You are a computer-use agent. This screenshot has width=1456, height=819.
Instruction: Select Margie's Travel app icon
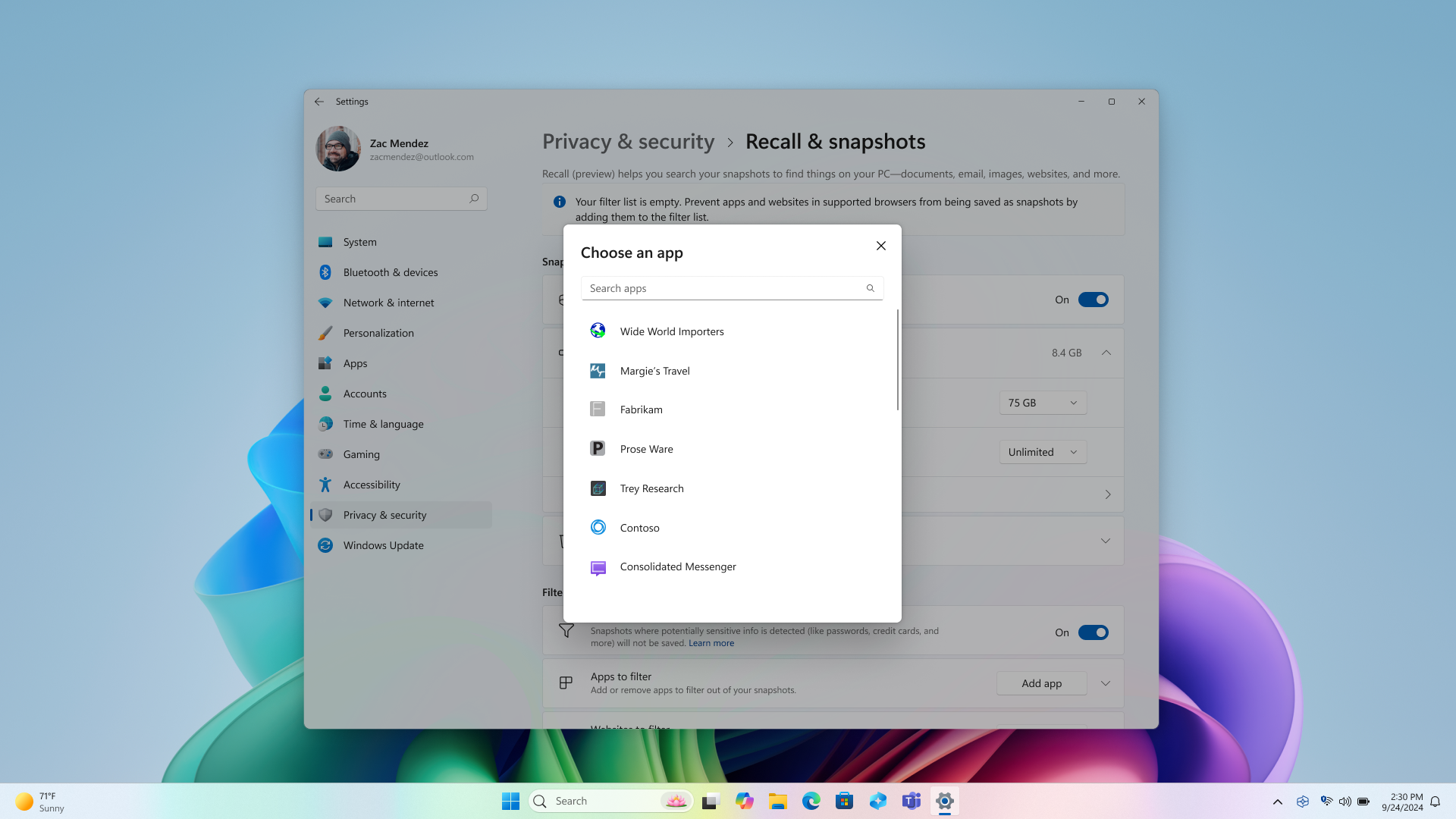coord(598,370)
